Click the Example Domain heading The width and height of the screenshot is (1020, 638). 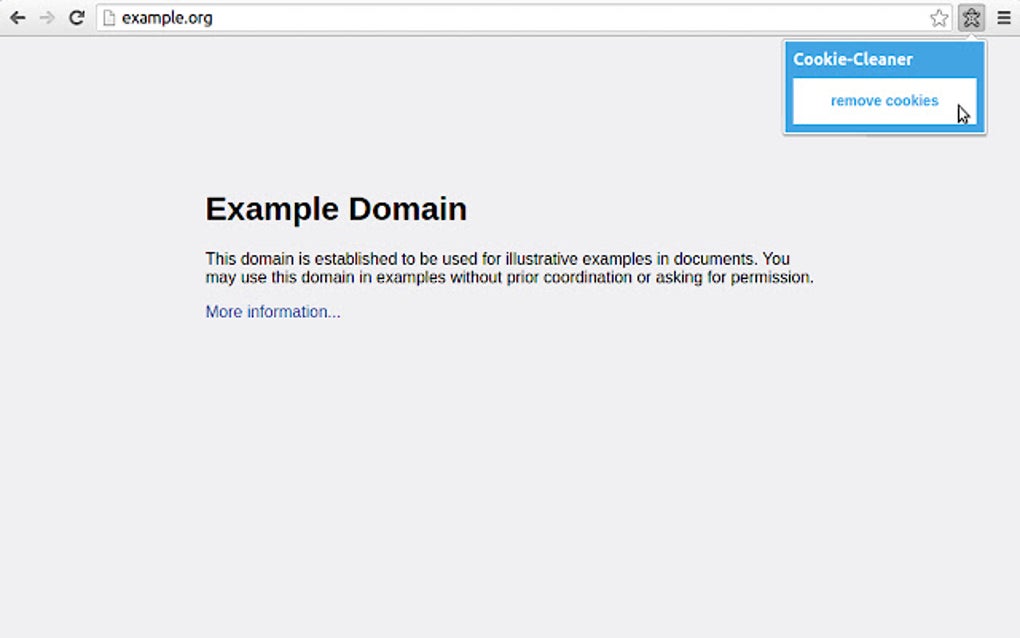[335, 209]
